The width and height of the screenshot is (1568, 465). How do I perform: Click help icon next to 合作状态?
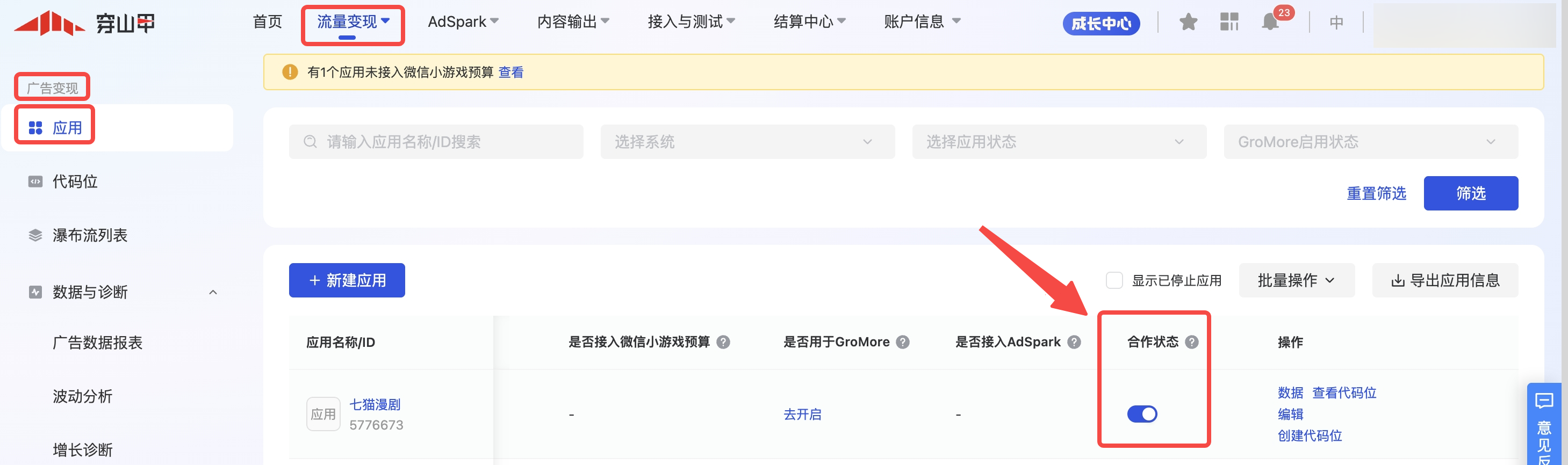coord(1192,342)
